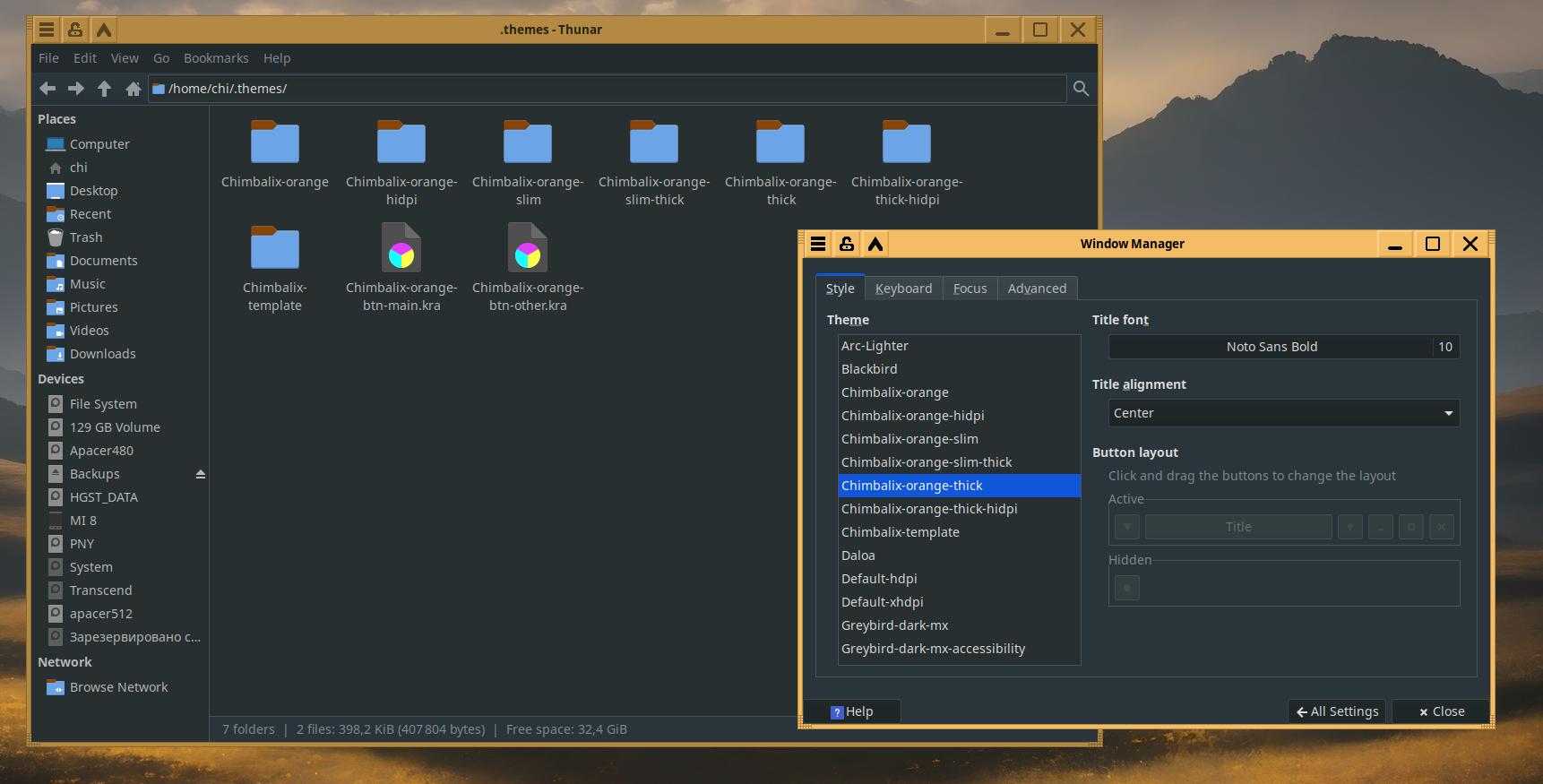The height and width of the screenshot is (784, 1543).
Task: Shade the Window Manager window with the arrow icon
Action: tap(875, 244)
